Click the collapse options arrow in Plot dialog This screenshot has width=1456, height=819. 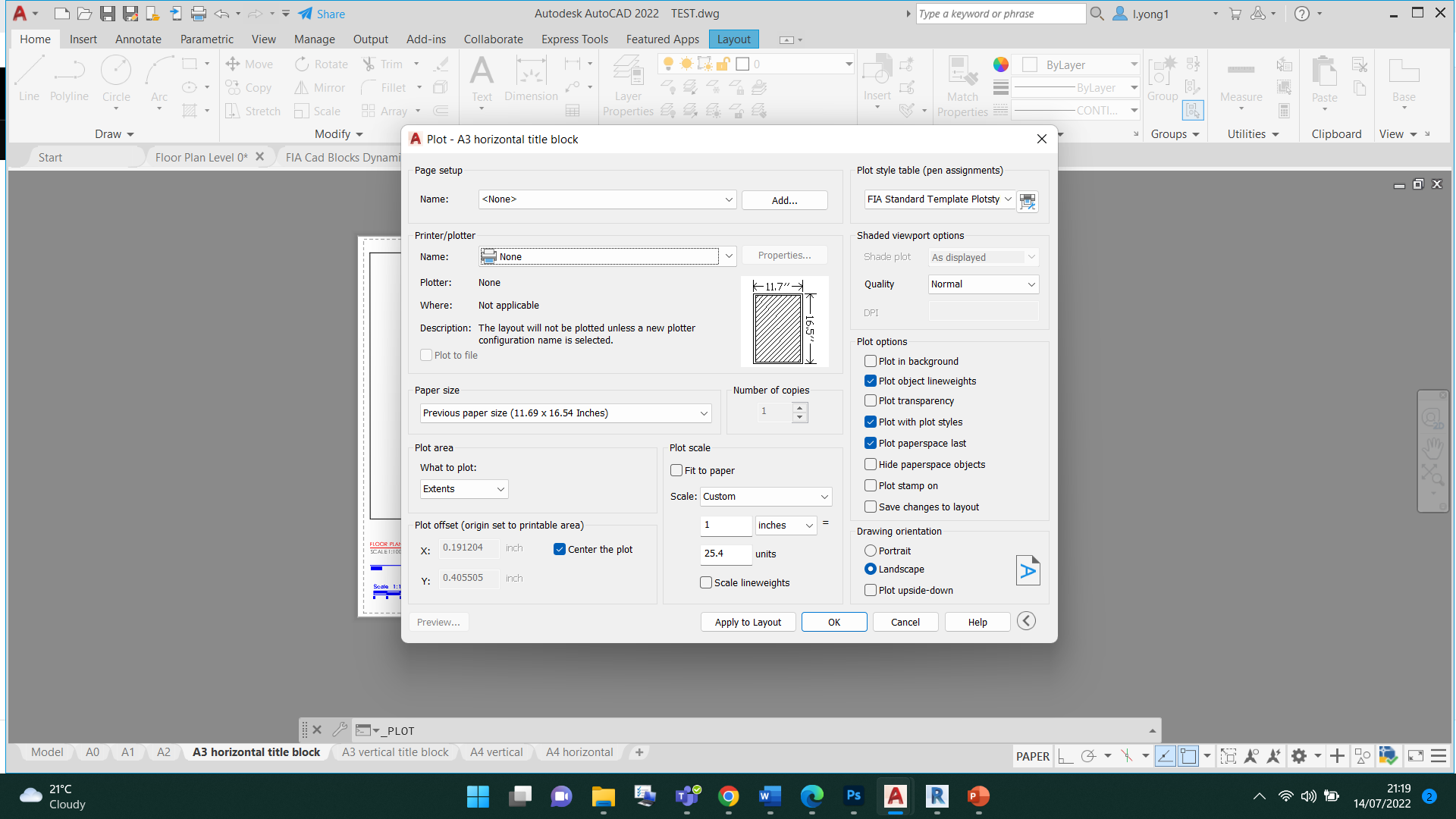(x=1026, y=621)
